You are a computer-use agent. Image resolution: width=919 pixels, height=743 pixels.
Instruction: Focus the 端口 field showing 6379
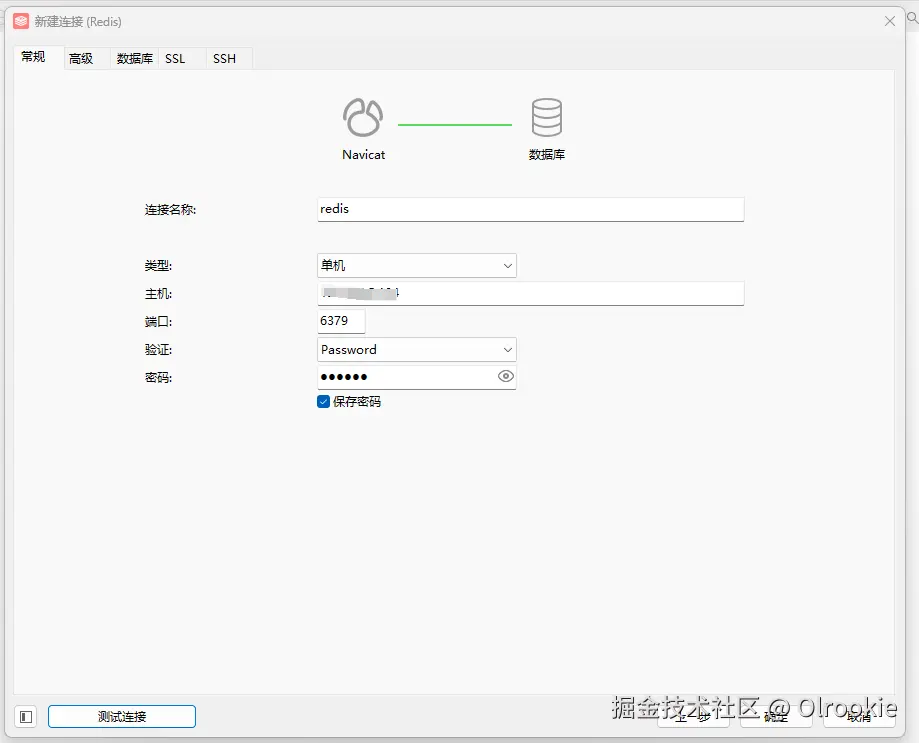341,321
